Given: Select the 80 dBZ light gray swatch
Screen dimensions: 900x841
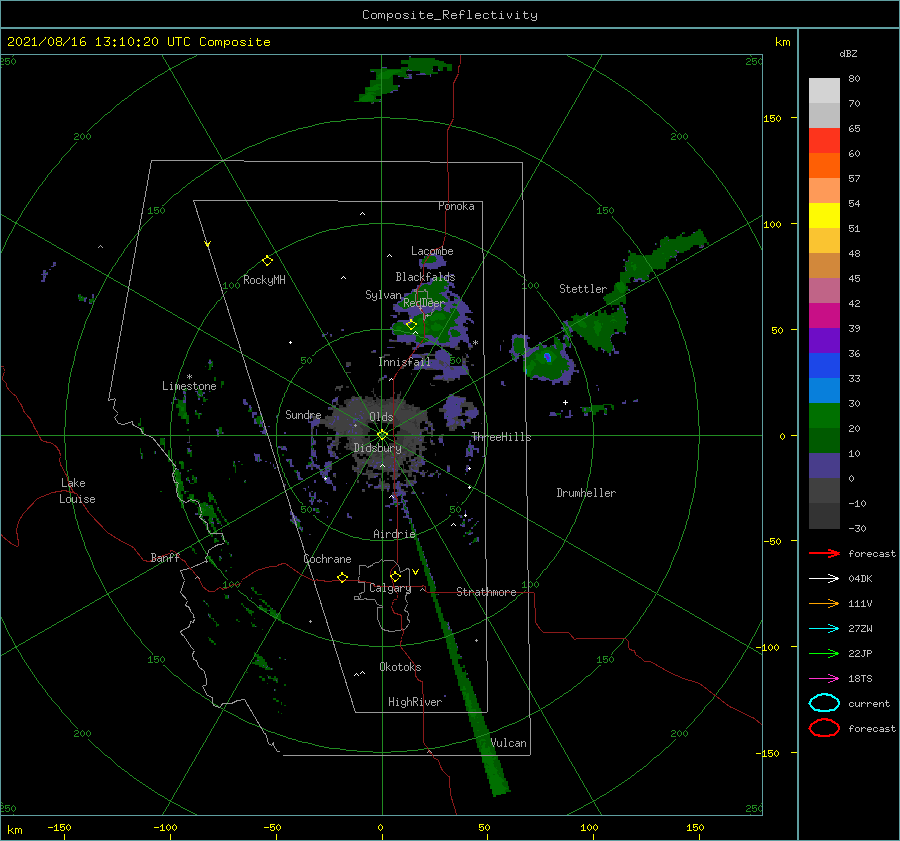Looking at the screenshot, I should pyautogui.click(x=824, y=90).
